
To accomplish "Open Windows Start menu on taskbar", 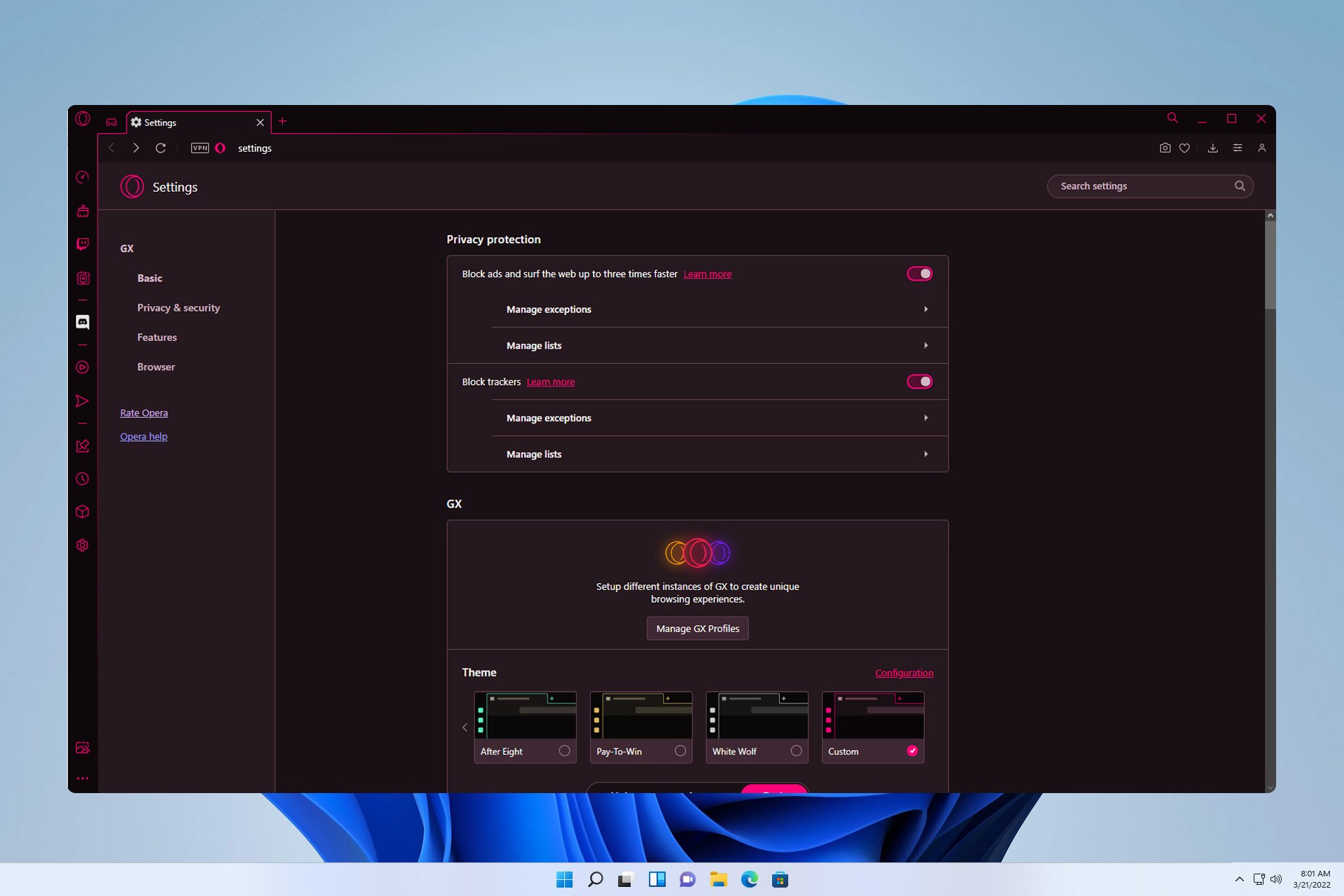I will [564, 879].
